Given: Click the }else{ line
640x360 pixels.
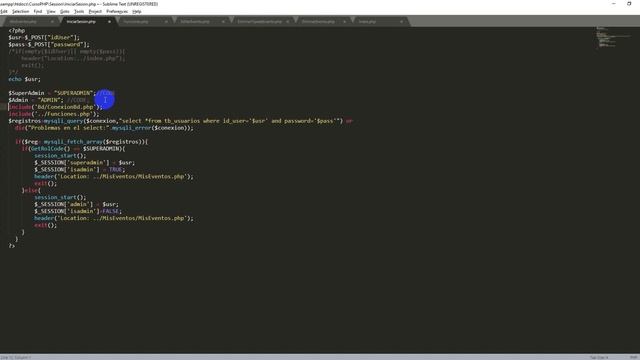Looking at the screenshot, I should pyautogui.click(x=31, y=190).
